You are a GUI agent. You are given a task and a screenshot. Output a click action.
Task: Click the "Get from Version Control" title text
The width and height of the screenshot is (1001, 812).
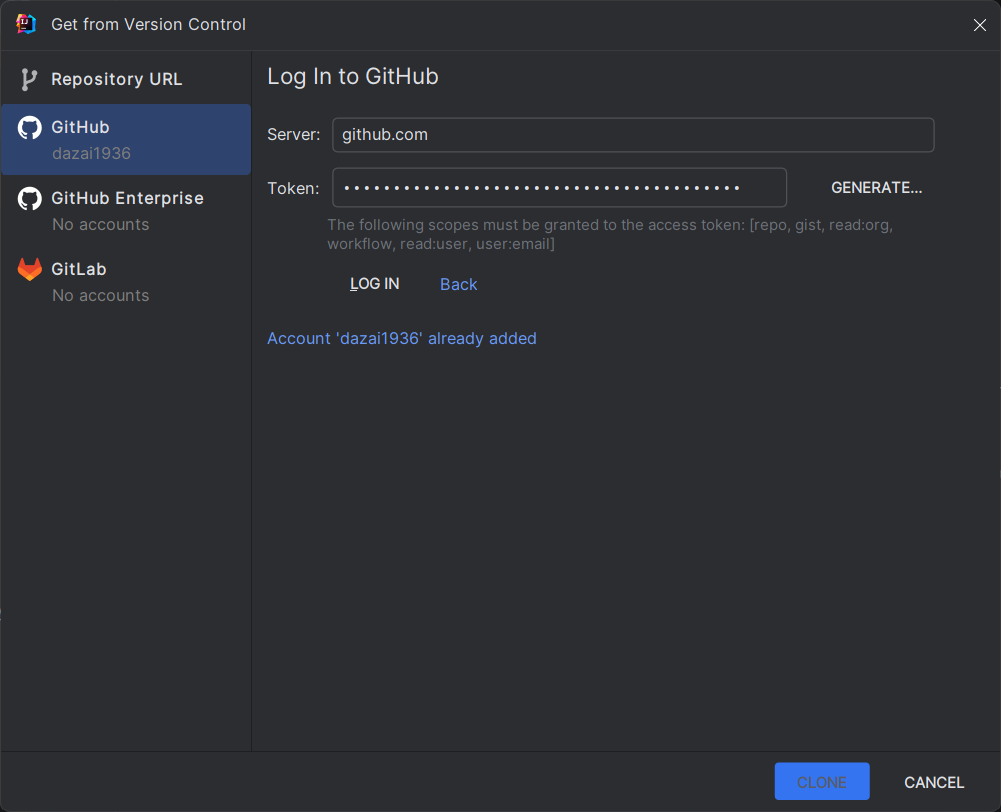(x=148, y=24)
